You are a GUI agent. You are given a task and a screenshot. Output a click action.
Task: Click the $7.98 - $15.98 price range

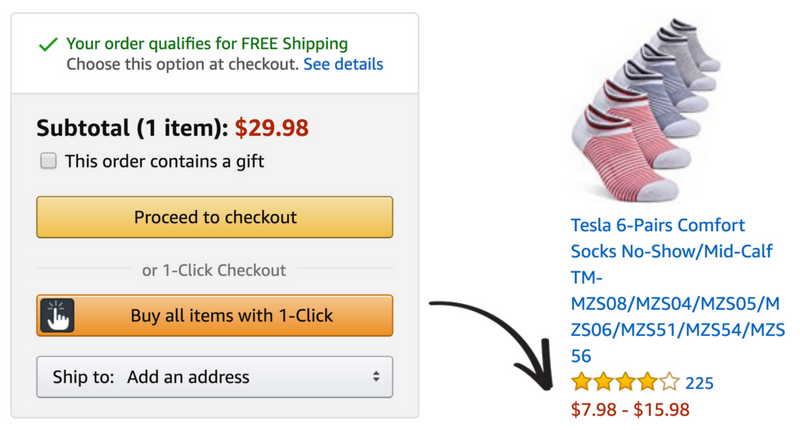(x=630, y=409)
